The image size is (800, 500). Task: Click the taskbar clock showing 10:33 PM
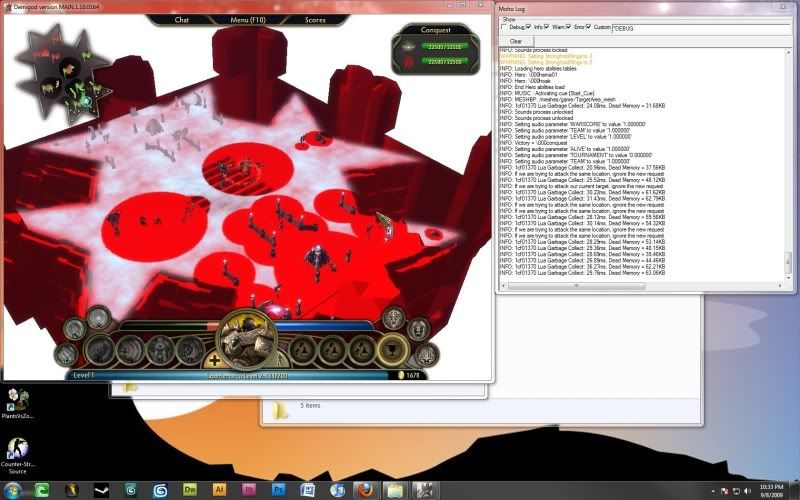pyautogui.click(x=770, y=491)
